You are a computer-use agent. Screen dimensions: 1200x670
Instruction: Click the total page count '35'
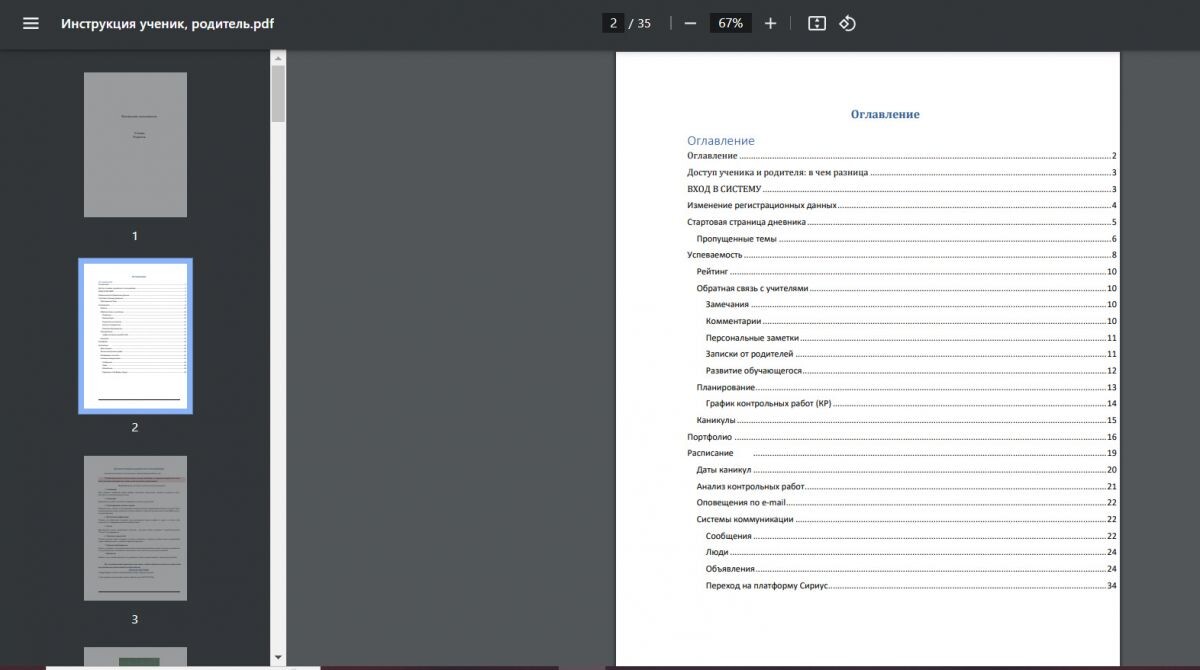pos(644,23)
